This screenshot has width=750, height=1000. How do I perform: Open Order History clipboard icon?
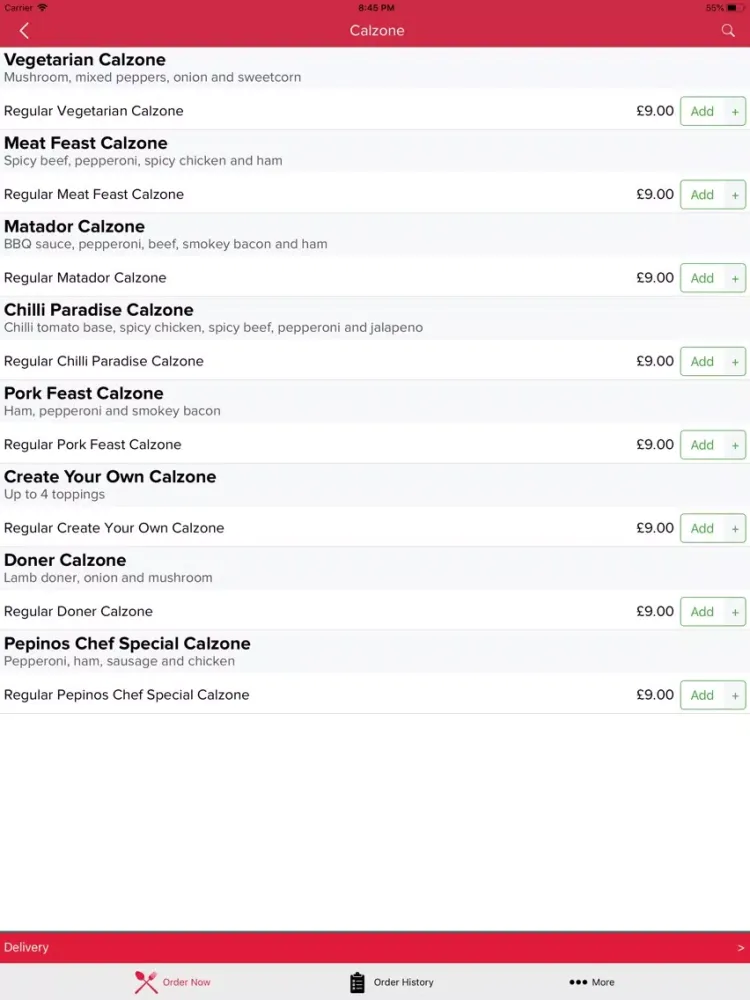tap(357, 982)
